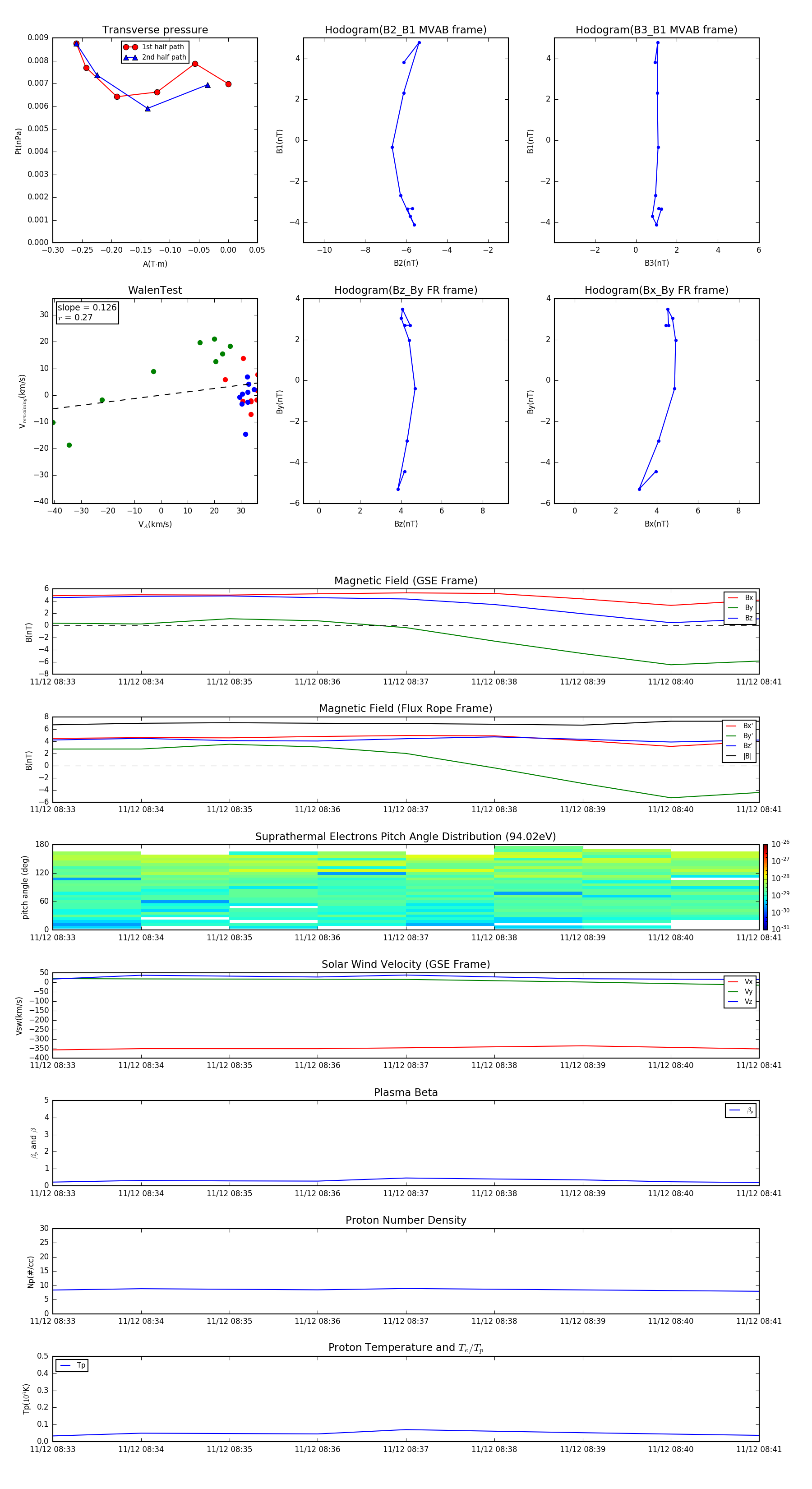The height and width of the screenshot is (1489, 812).
Task: Click the "Proton Number Density" title
Action: (x=406, y=1220)
